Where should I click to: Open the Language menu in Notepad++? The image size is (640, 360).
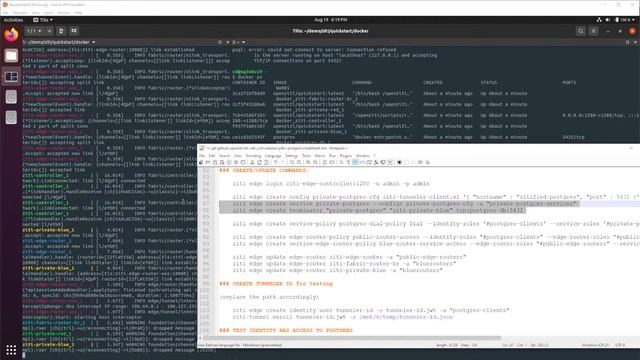tap(273, 156)
